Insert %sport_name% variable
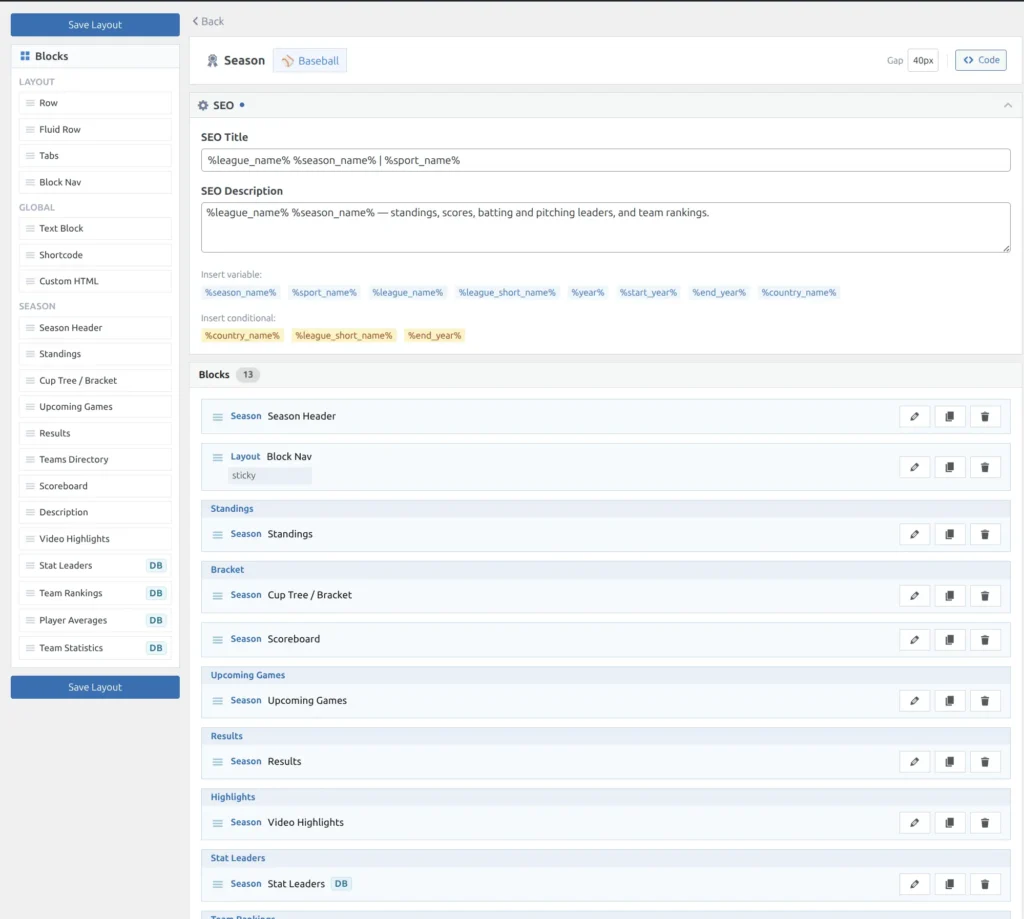 [324, 293]
